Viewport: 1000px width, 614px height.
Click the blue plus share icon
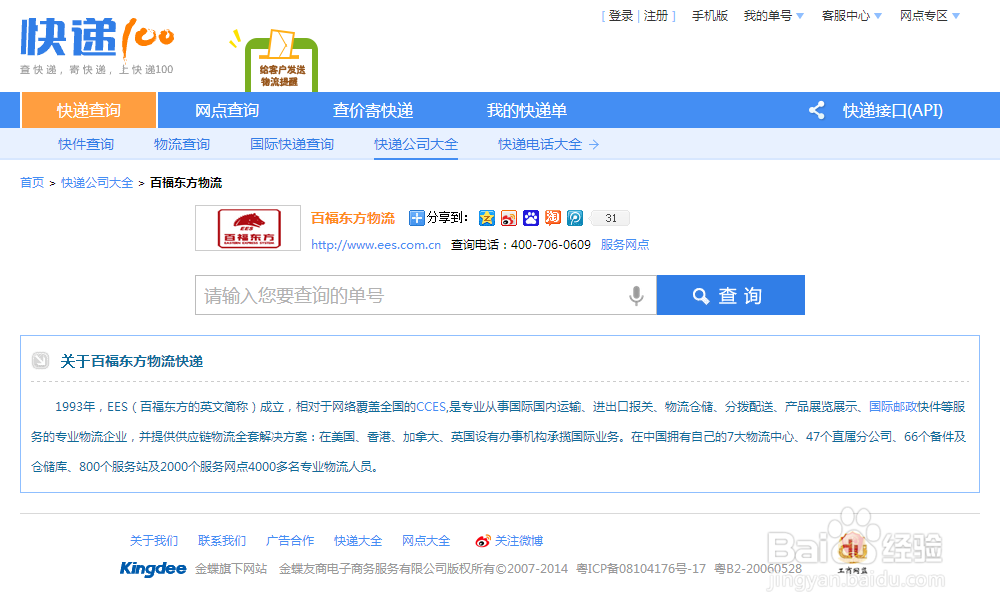tap(416, 218)
